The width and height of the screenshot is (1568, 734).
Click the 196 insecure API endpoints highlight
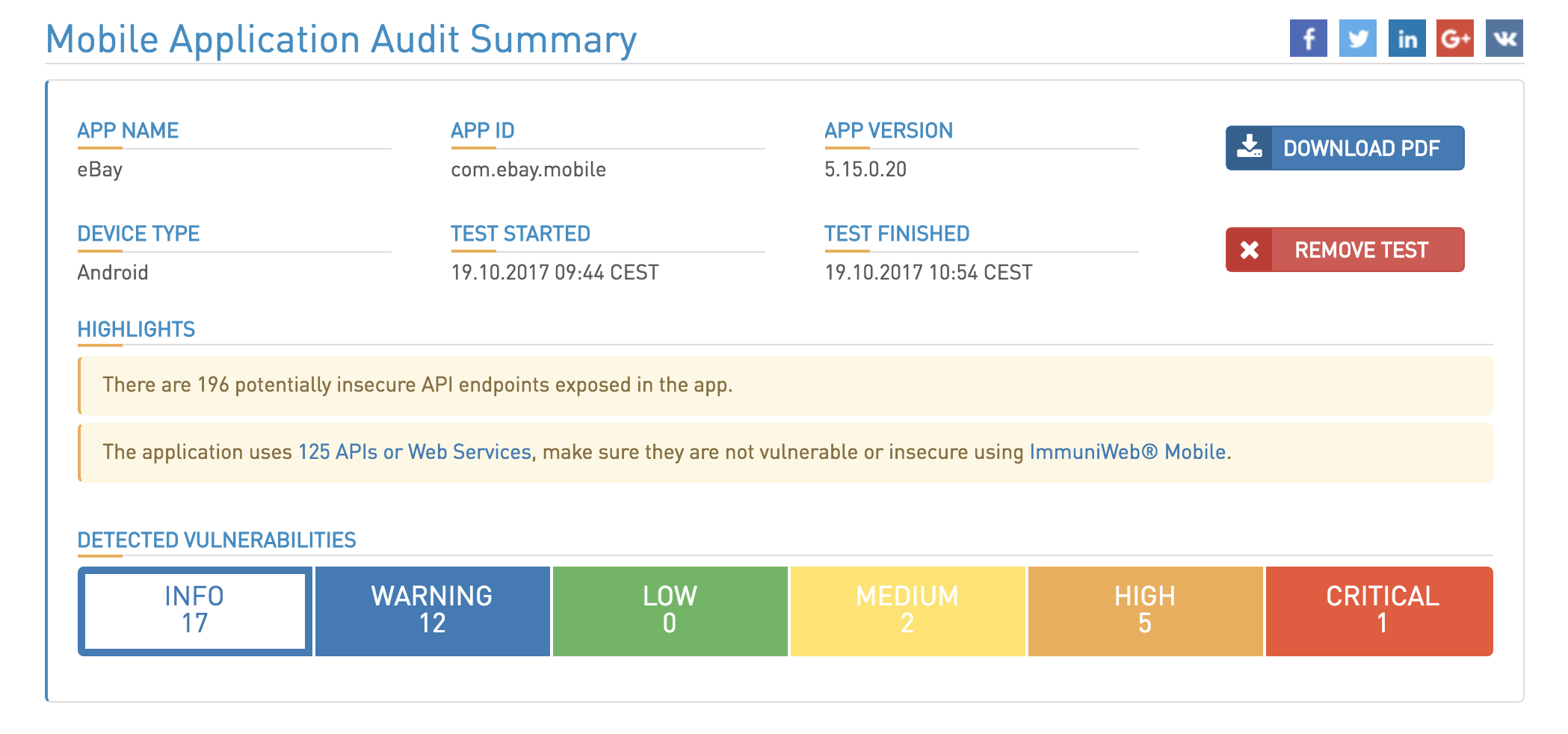(x=785, y=385)
